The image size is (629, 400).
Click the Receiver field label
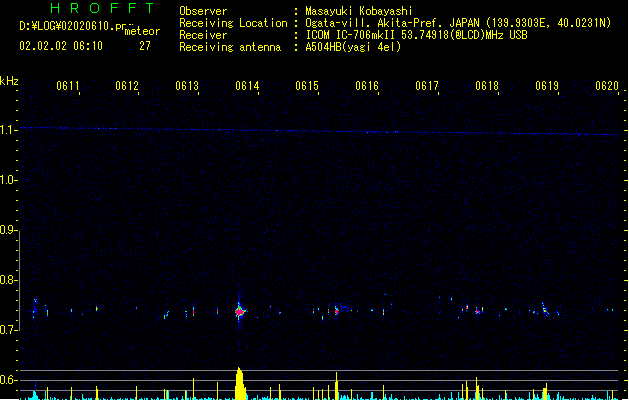[x=203, y=35]
